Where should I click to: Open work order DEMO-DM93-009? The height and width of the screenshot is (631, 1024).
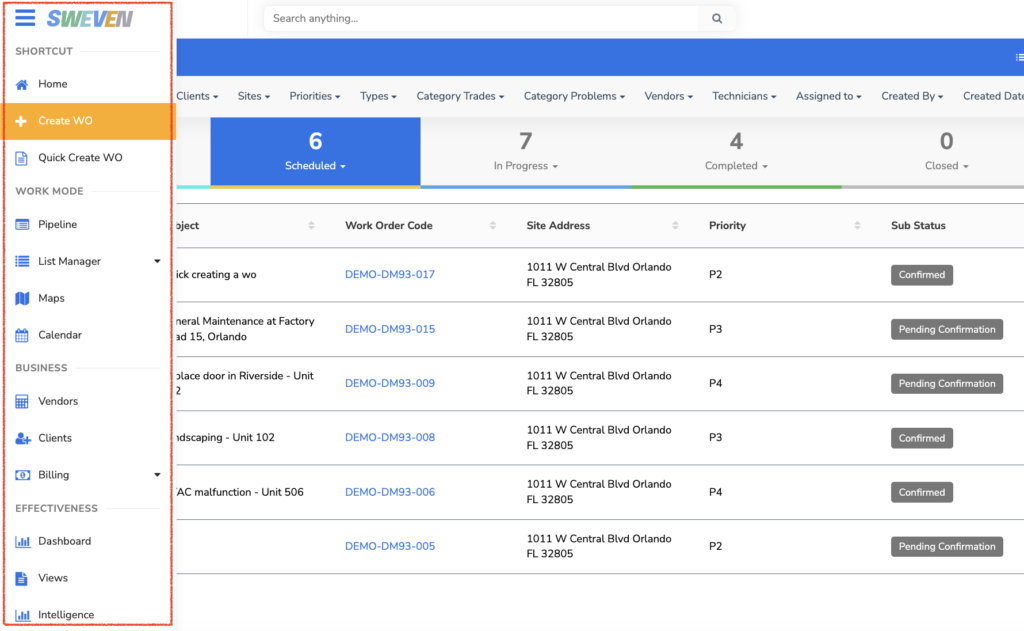[x=390, y=383]
